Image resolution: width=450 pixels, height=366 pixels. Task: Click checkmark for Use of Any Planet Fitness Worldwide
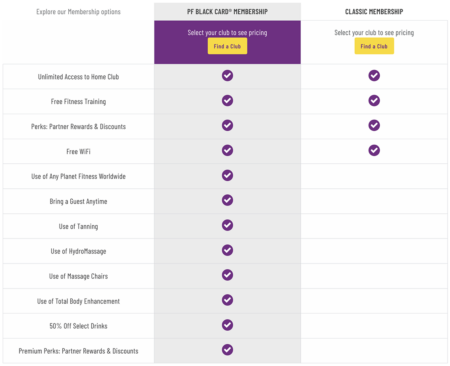coord(227,175)
